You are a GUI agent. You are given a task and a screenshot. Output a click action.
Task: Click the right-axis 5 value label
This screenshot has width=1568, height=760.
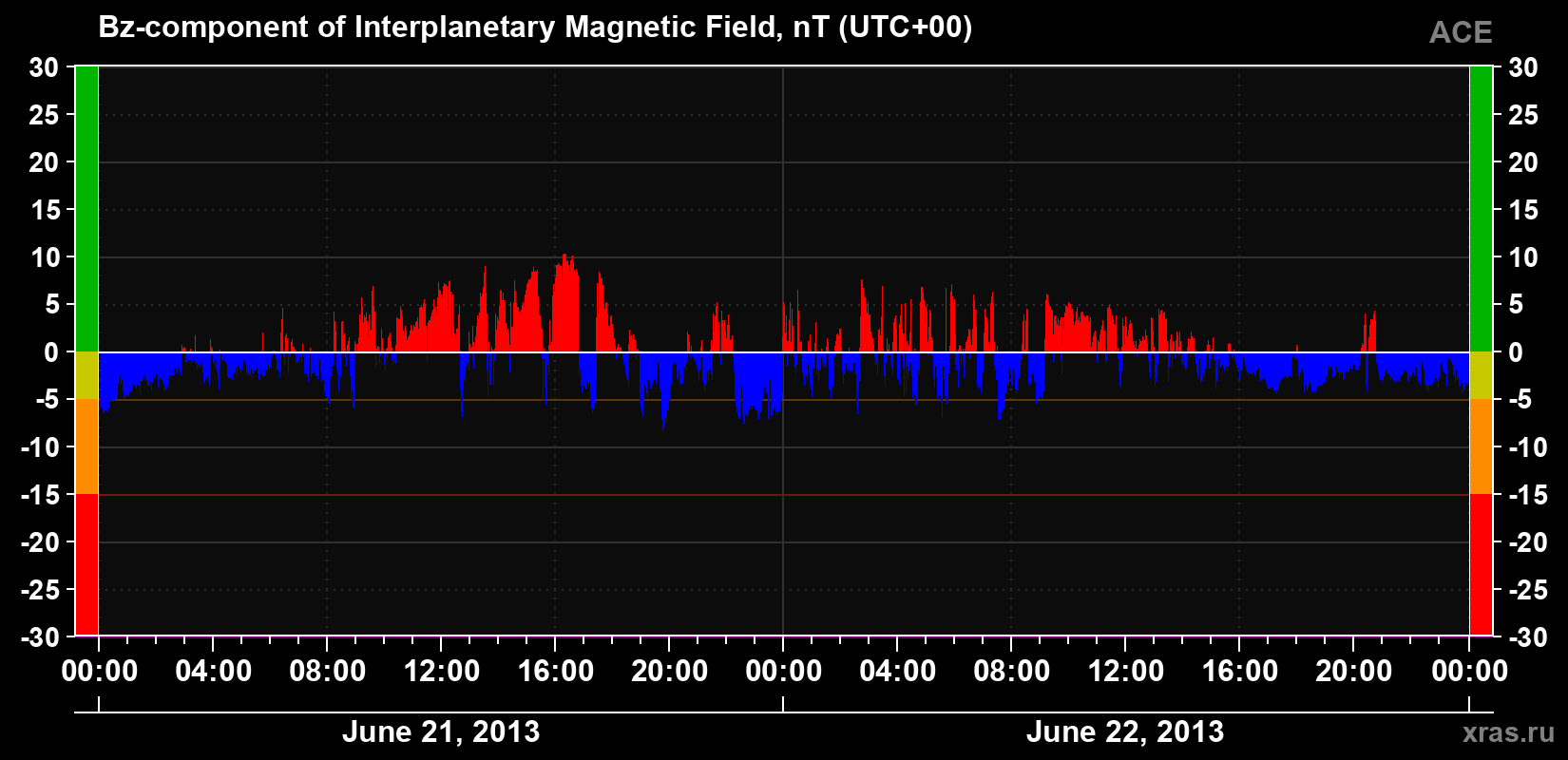1516,305
